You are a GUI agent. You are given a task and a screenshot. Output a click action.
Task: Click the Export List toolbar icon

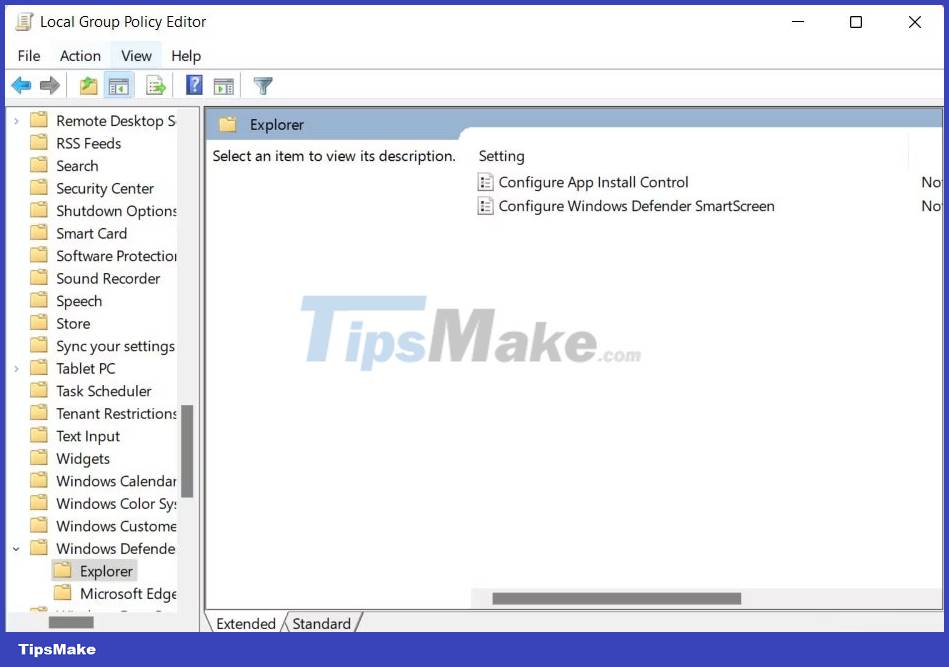[156, 85]
